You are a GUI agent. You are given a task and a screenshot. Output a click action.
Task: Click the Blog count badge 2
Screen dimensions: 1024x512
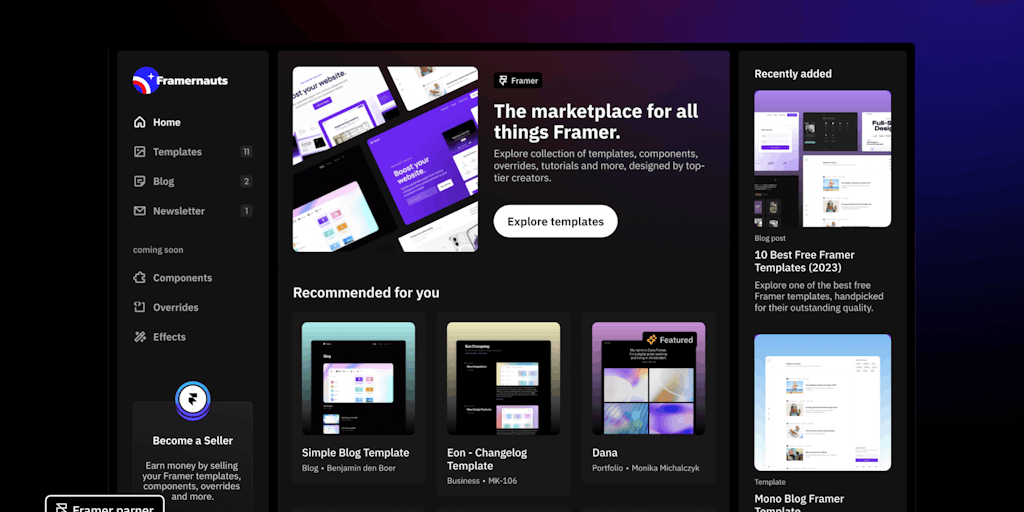(x=246, y=182)
